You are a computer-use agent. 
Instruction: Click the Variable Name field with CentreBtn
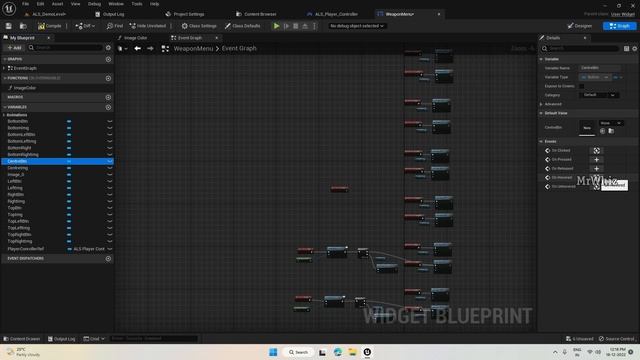pos(600,68)
